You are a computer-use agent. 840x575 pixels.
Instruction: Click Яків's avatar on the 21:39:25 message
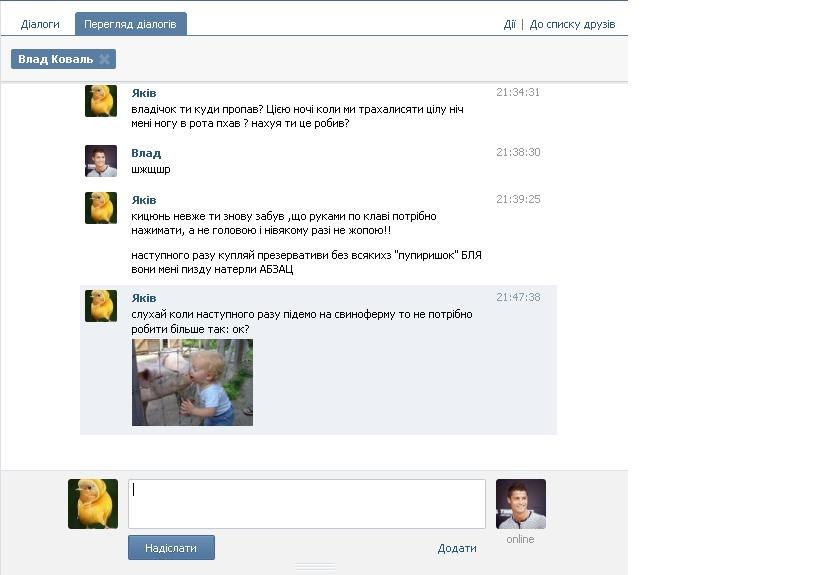tap(101, 208)
